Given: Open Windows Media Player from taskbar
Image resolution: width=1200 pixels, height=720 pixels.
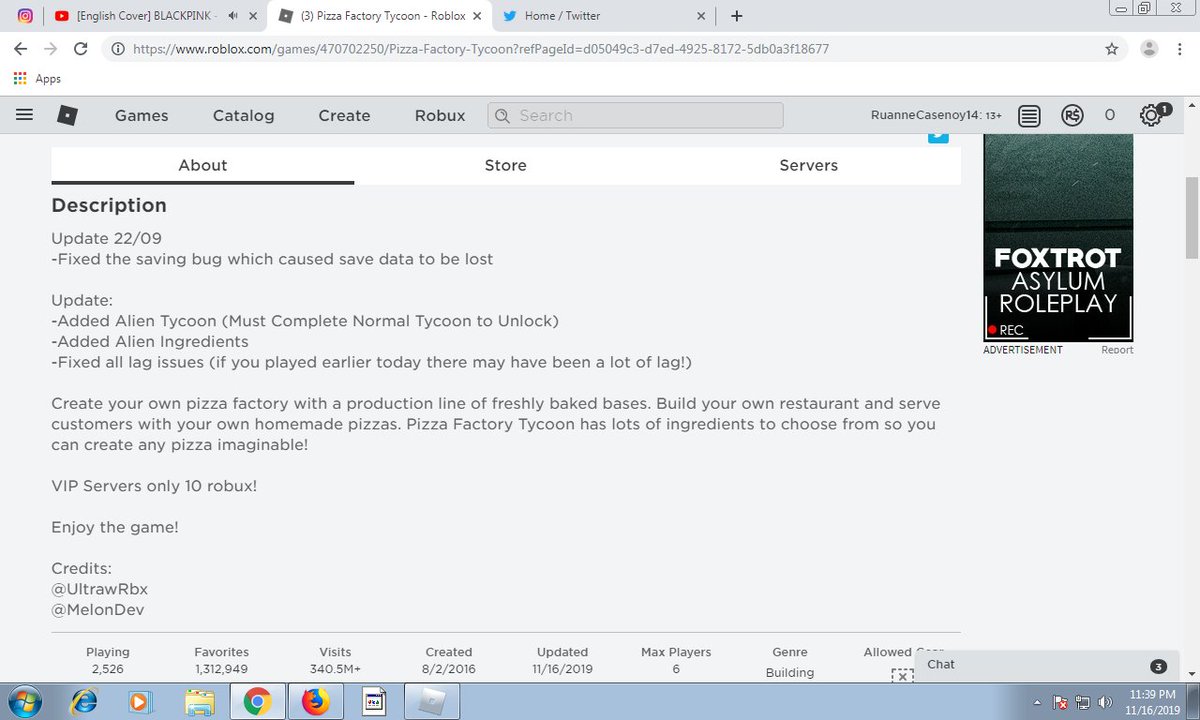Looking at the screenshot, I should point(141,702).
